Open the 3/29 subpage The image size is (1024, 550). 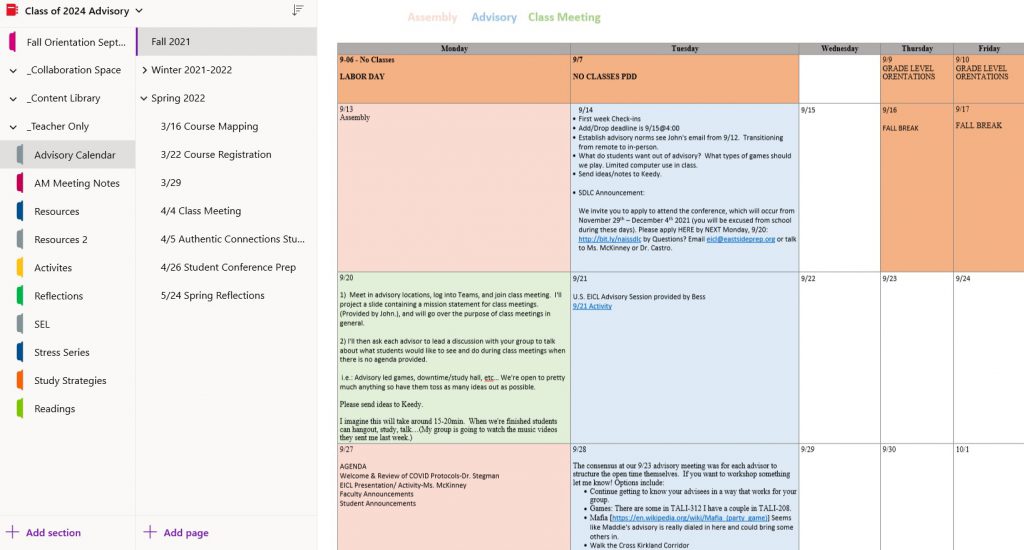171,183
